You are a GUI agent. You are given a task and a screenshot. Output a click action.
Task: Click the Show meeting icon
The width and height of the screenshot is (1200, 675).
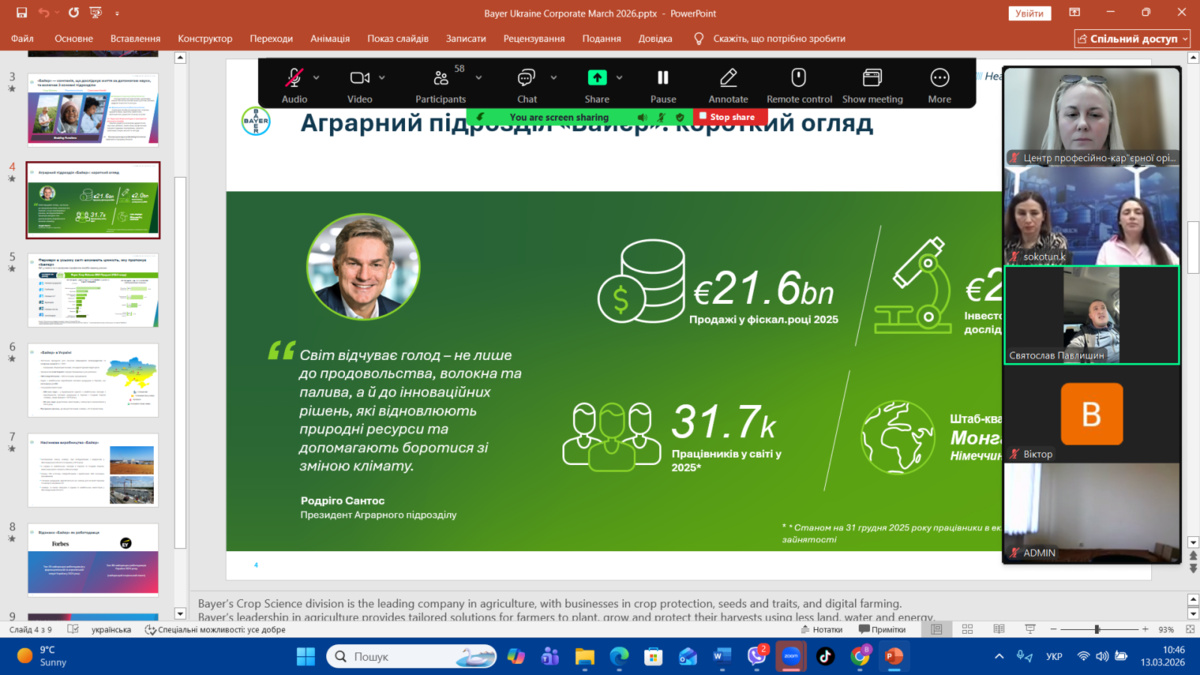(872, 78)
